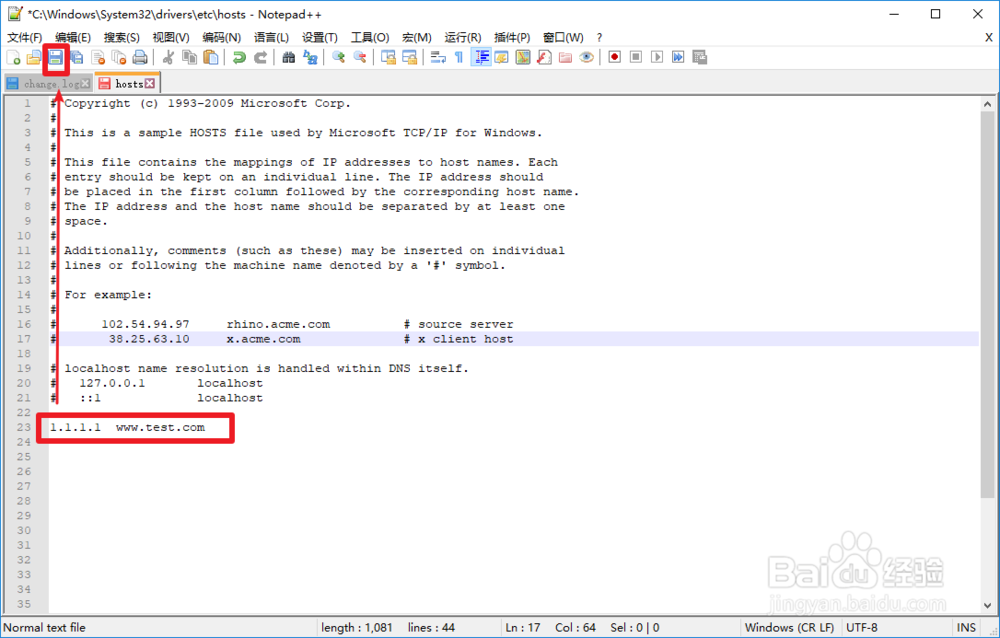Switch to the change.log tab
The image size is (1000, 638).
tap(48, 84)
